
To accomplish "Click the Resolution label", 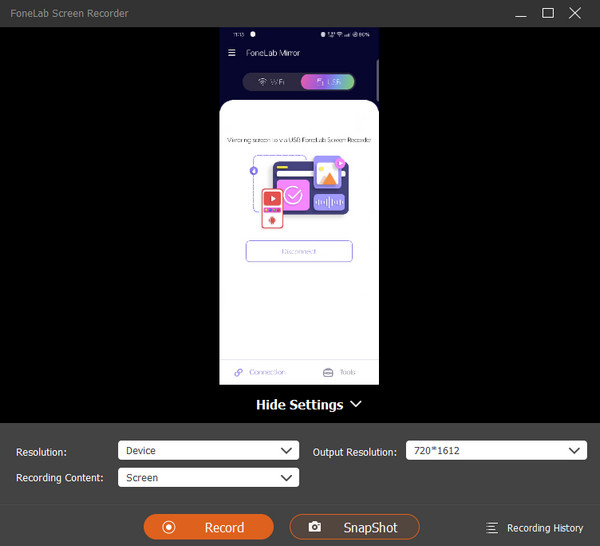I will click(x=41, y=452).
